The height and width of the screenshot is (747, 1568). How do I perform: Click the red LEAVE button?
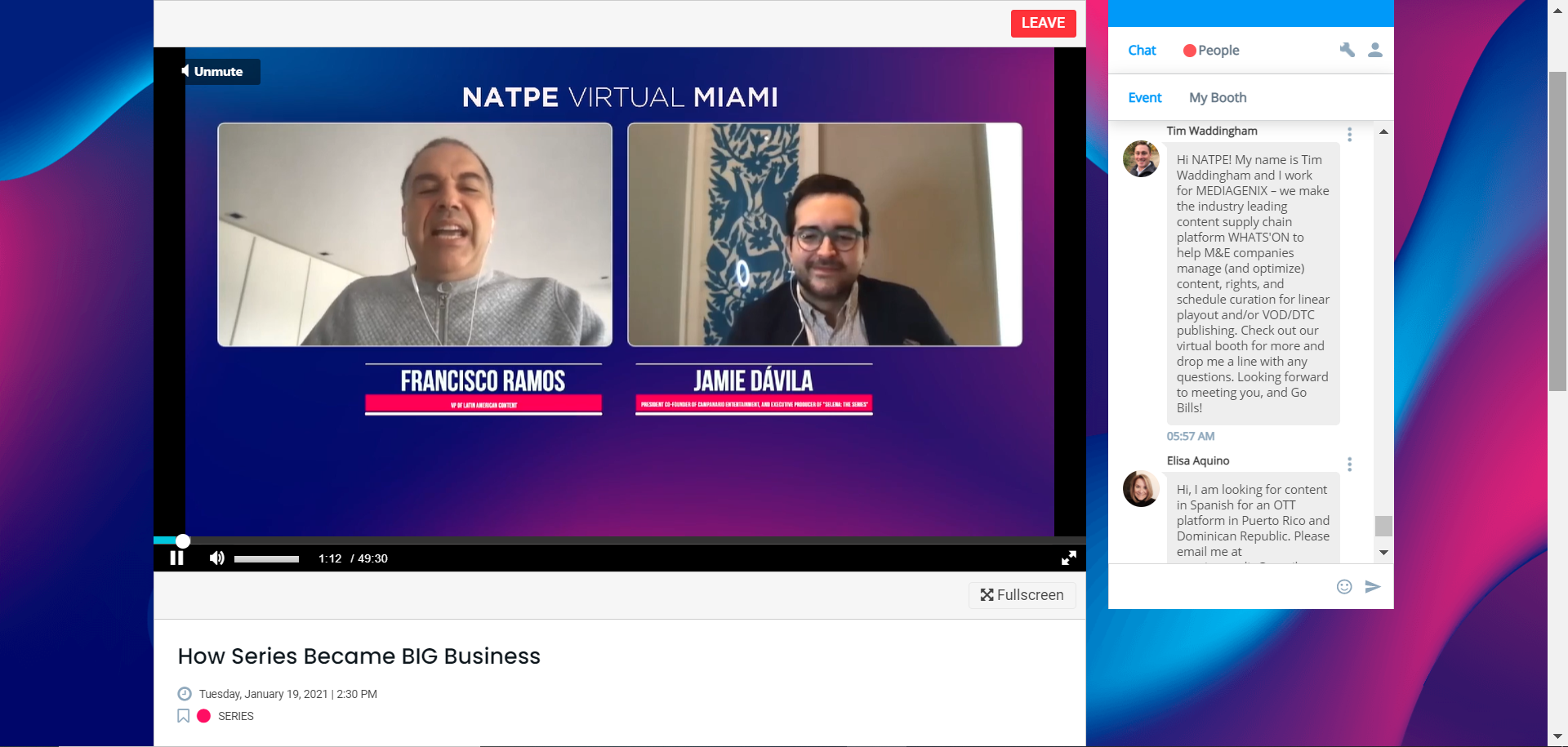point(1043,23)
